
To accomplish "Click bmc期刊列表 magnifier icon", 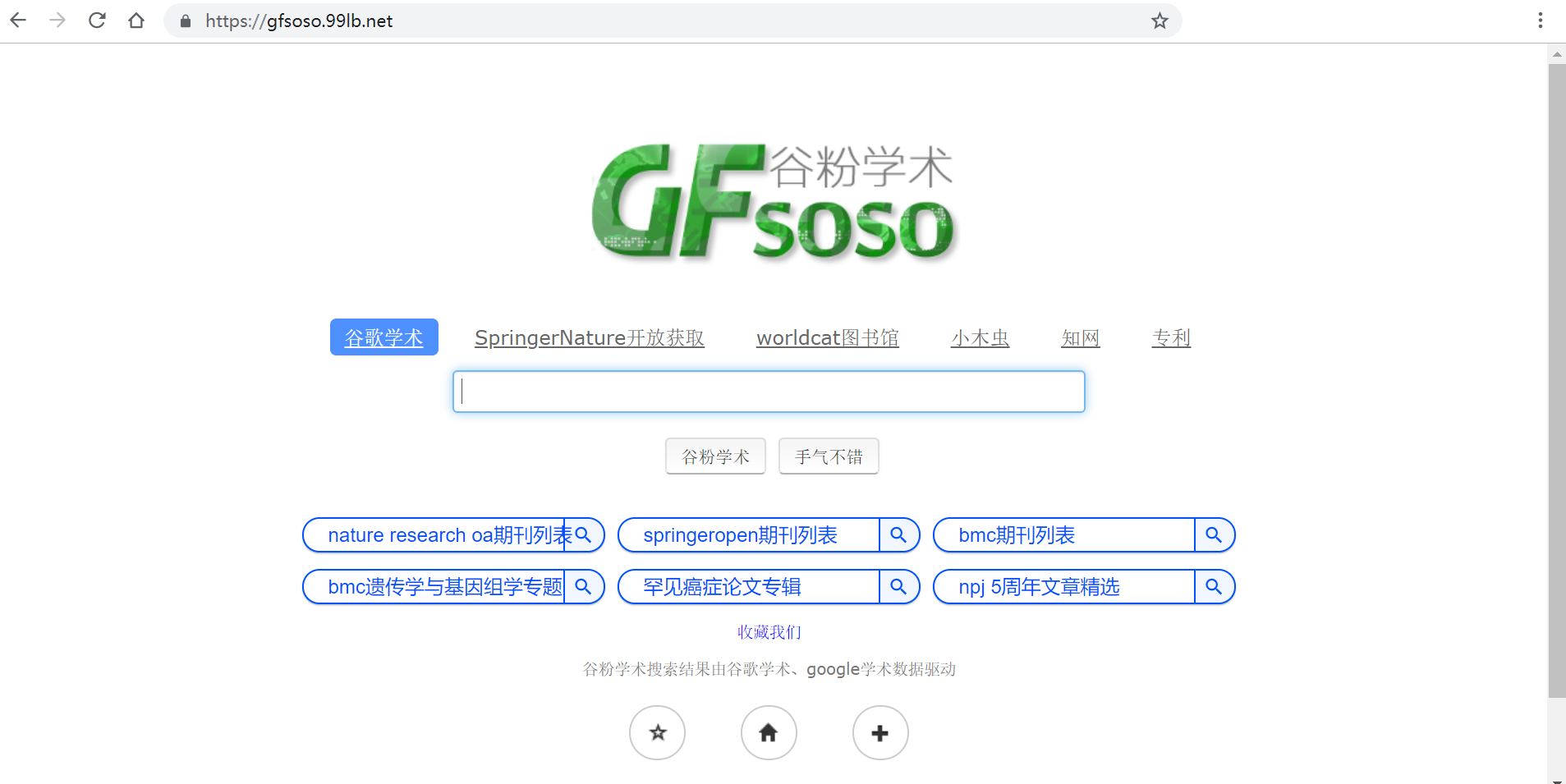I will [1214, 535].
